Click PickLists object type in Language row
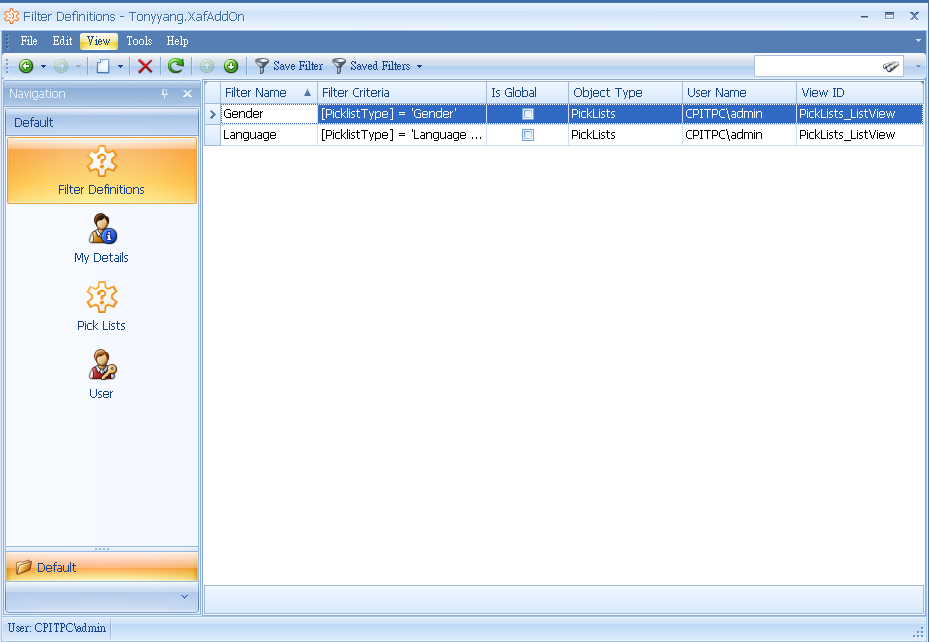This screenshot has height=642, width=929. coord(625,135)
